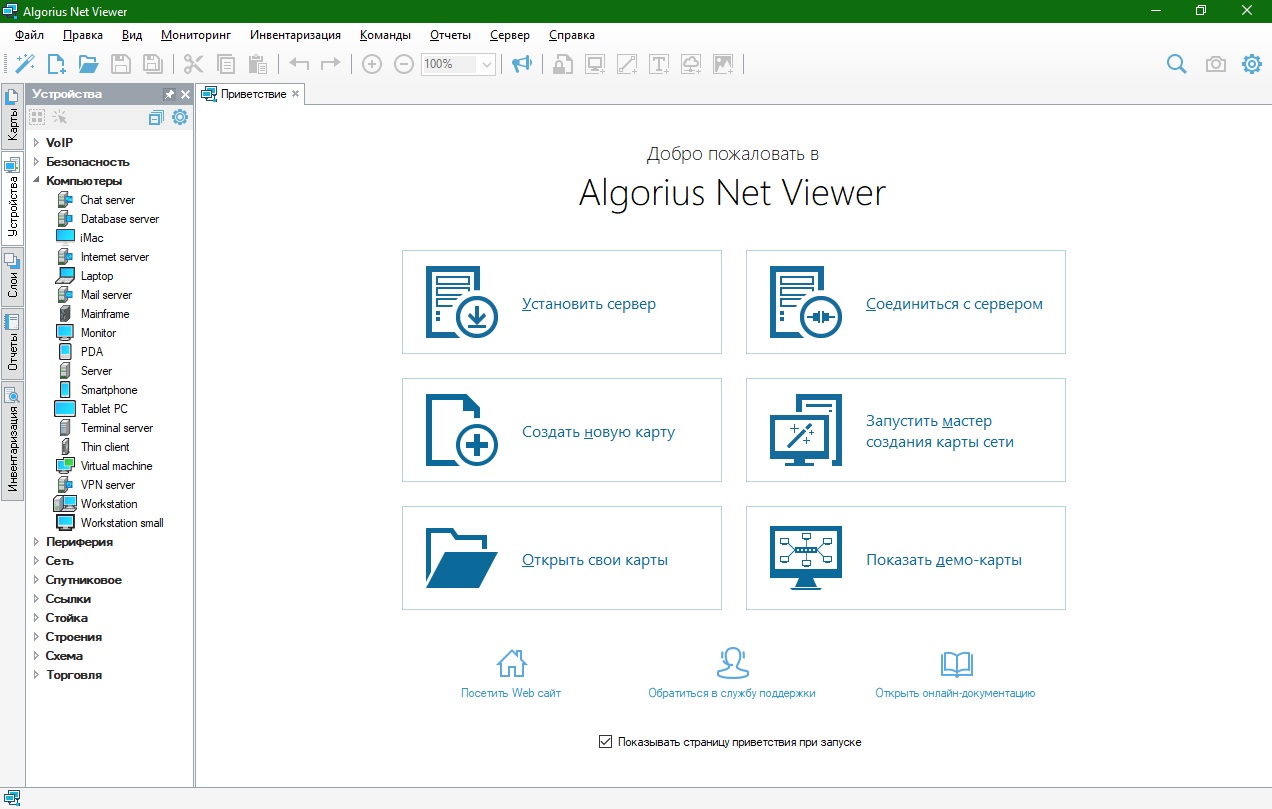Image resolution: width=1272 pixels, height=809 pixels.
Task: Open settings gear at top right toolbar
Action: click(x=1251, y=64)
